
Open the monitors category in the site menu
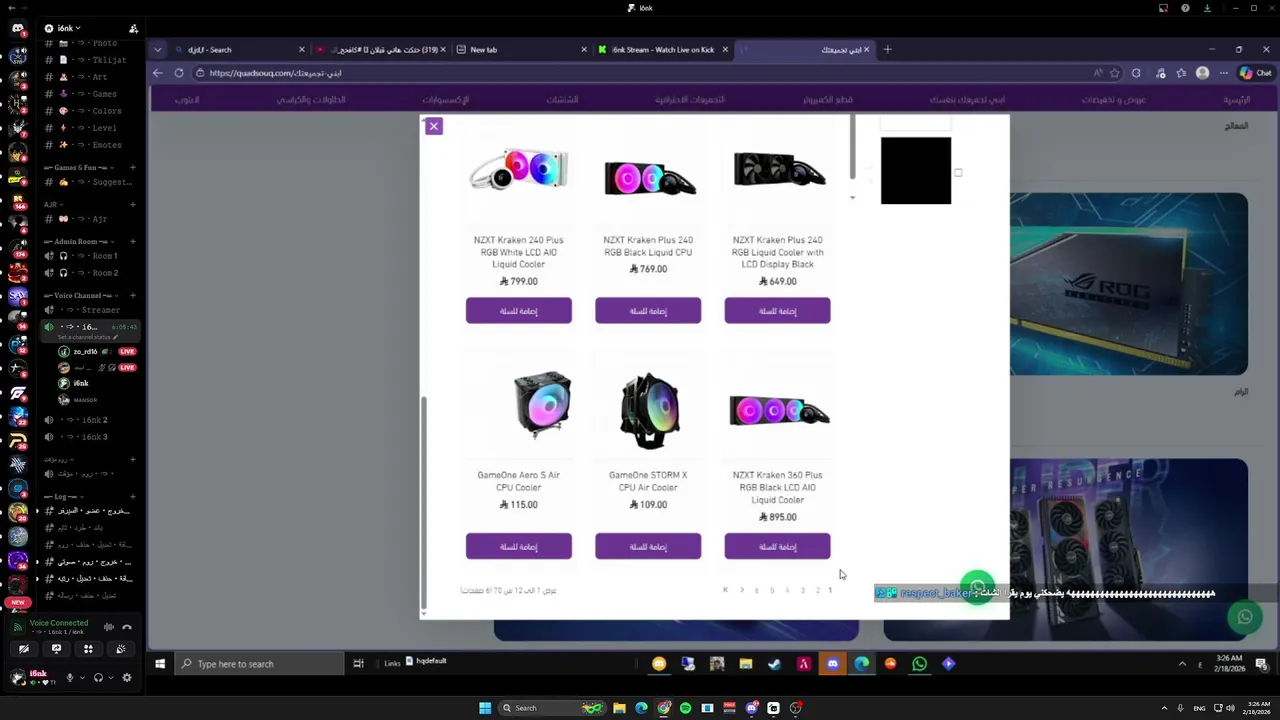(562, 100)
